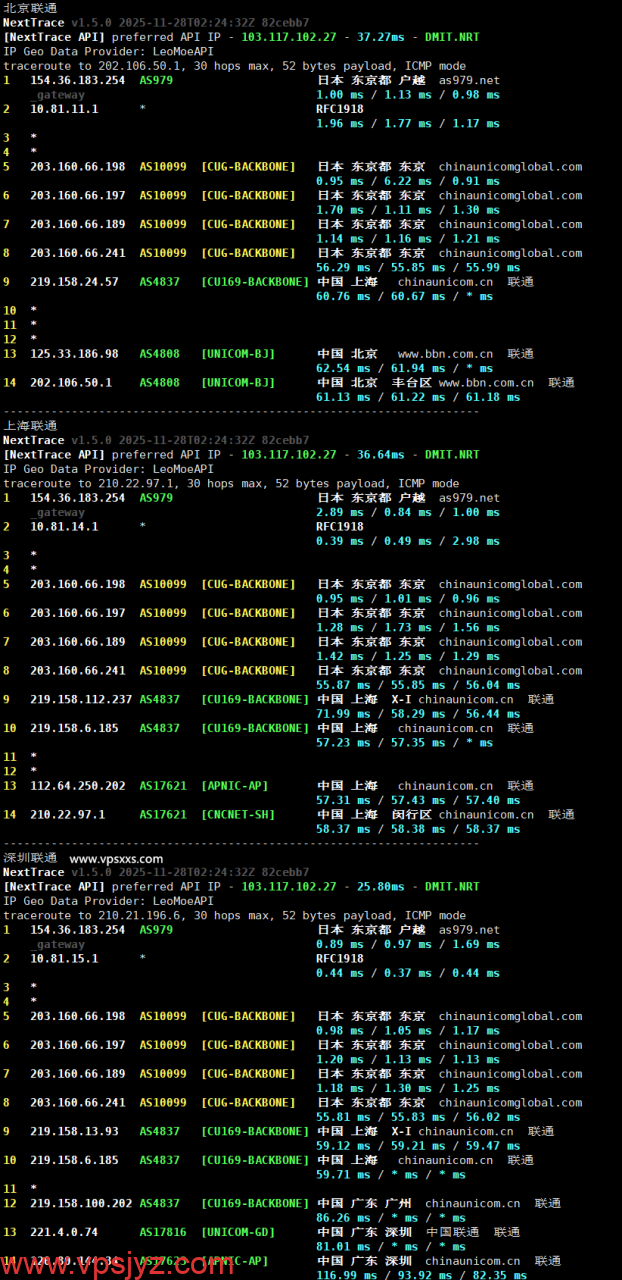The height and width of the screenshot is (1280, 622).
Task: Select latency '0.44 ms / 0.37 ms / 0.44 ms'
Action: (408, 973)
